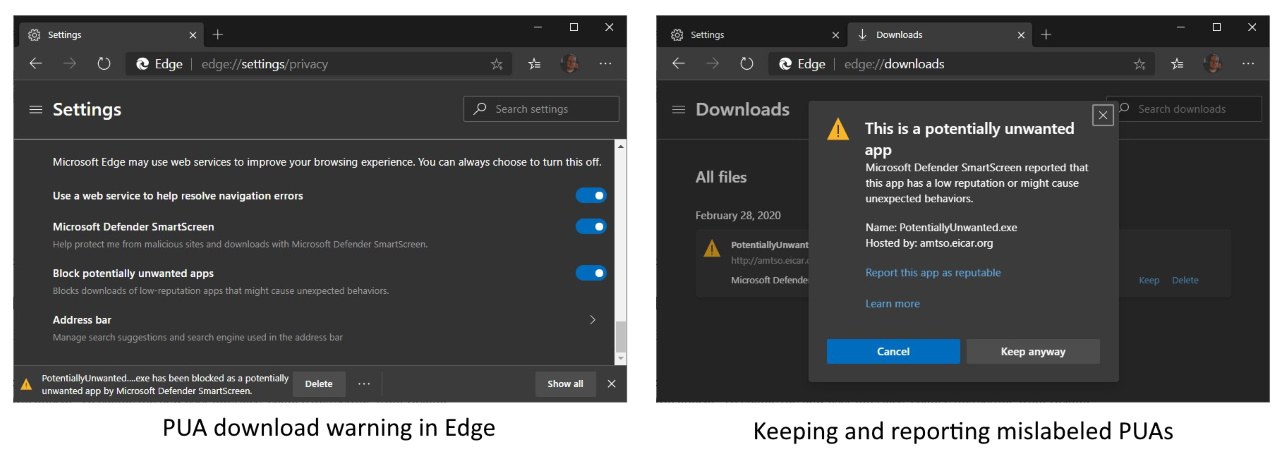Click the Search downloads field
1280x452 pixels.
pyautogui.click(x=1184, y=109)
